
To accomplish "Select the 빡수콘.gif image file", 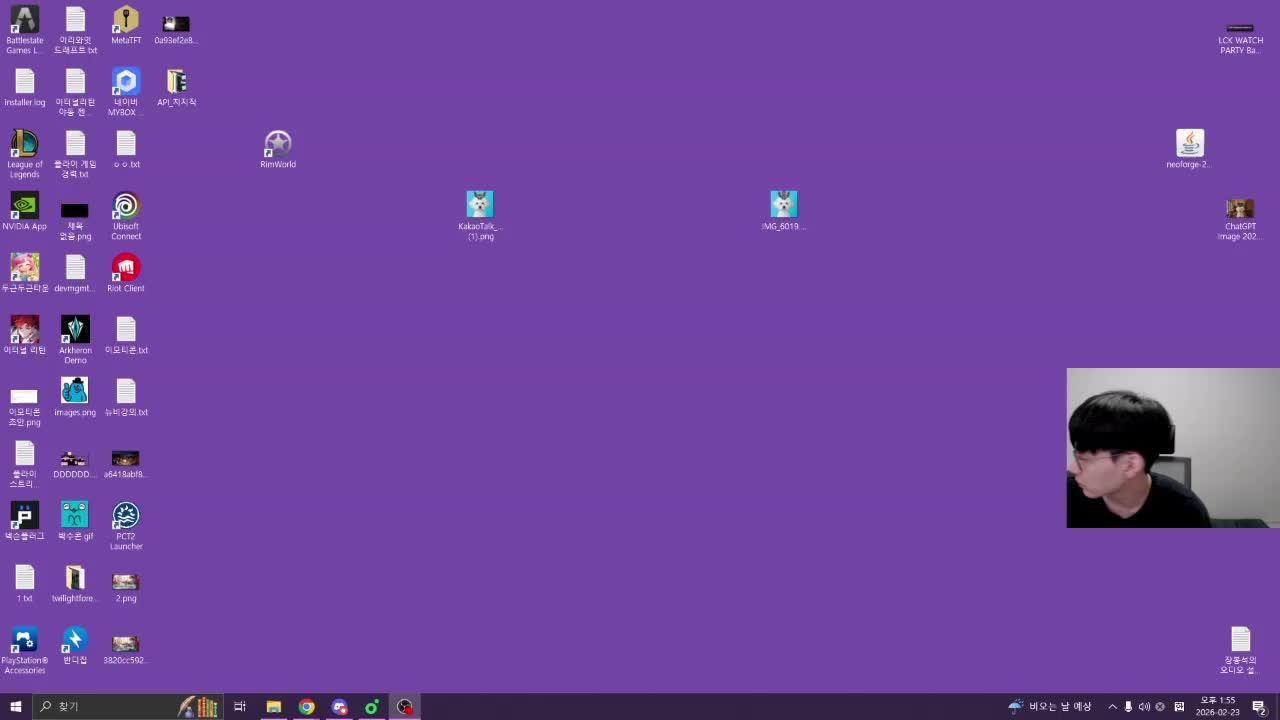I will pyautogui.click(x=75, y=521).
